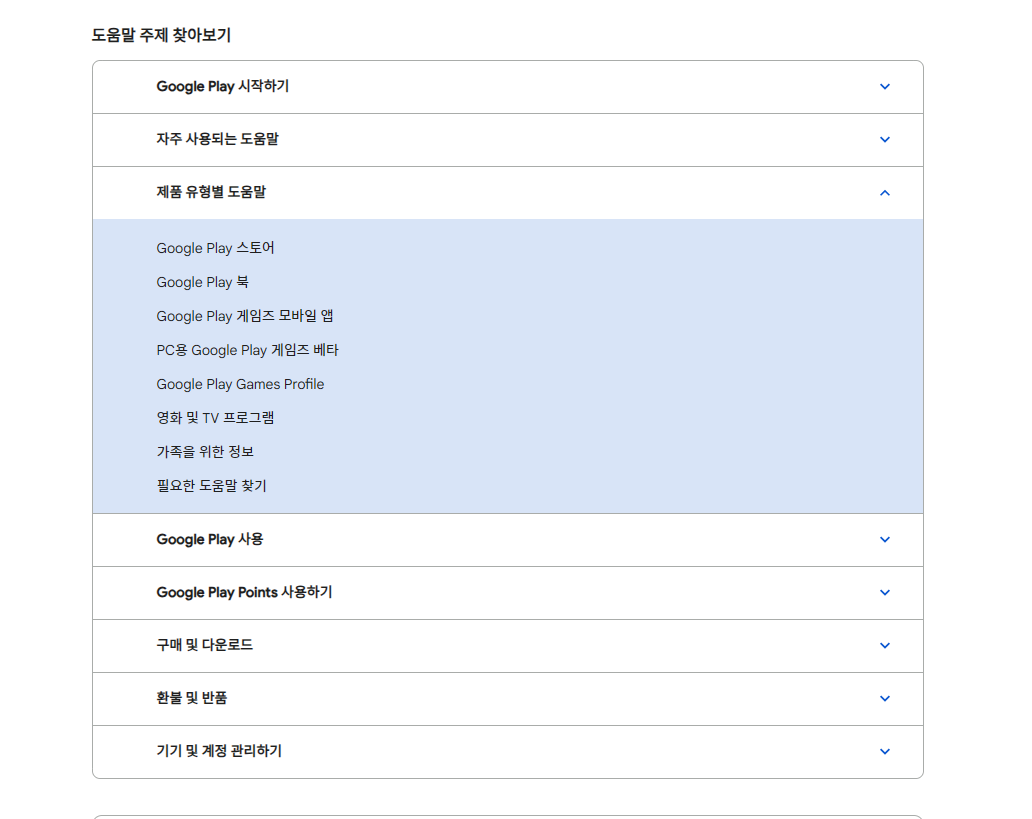This screenshot has width=1032, height=819.
Task: Expand the Google Play 사용 chevron
Action: [x=885, y=540]
